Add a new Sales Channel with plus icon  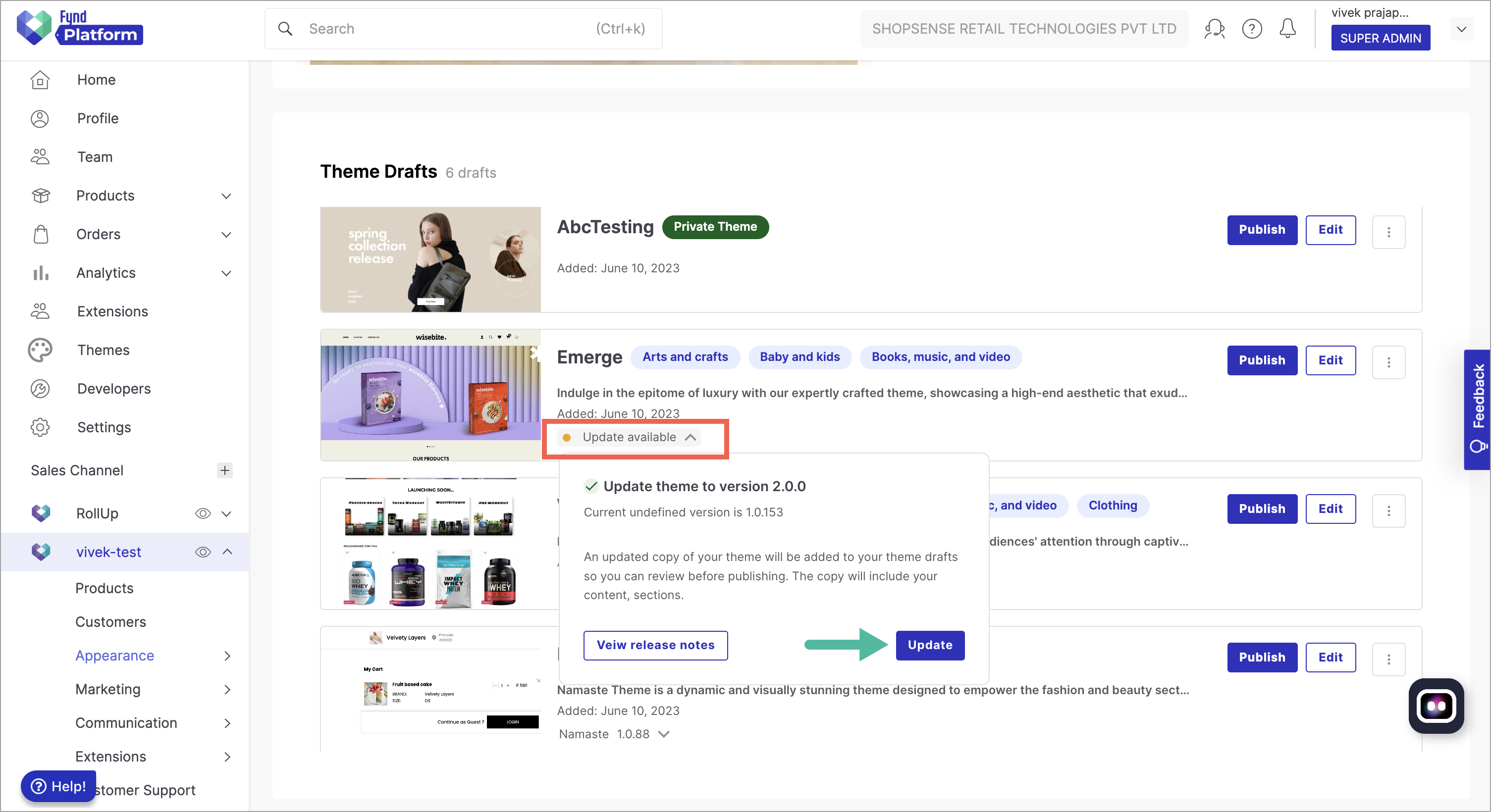pyautogui.click(x=224, y=470)
